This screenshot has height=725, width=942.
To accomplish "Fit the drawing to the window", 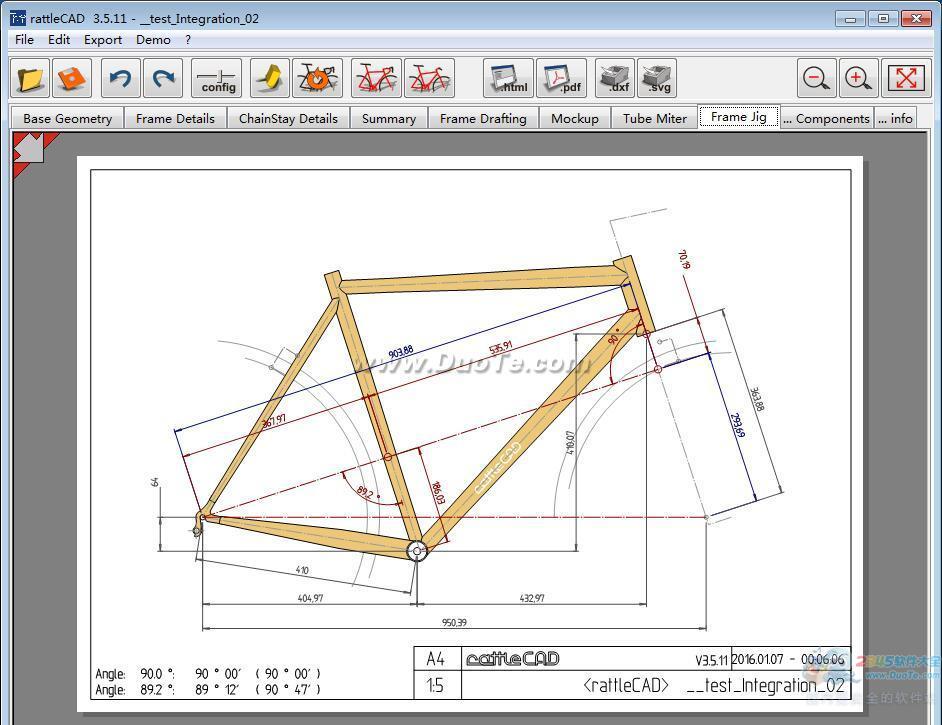I will coord(906,78).
